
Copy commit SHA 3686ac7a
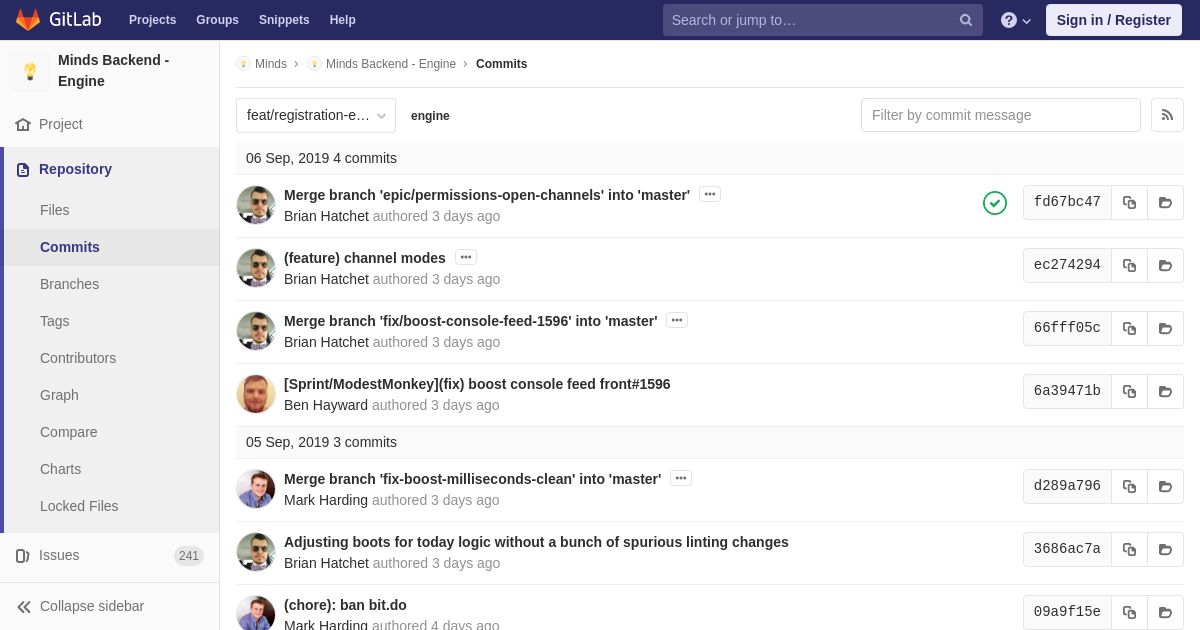pos(1129,549)
